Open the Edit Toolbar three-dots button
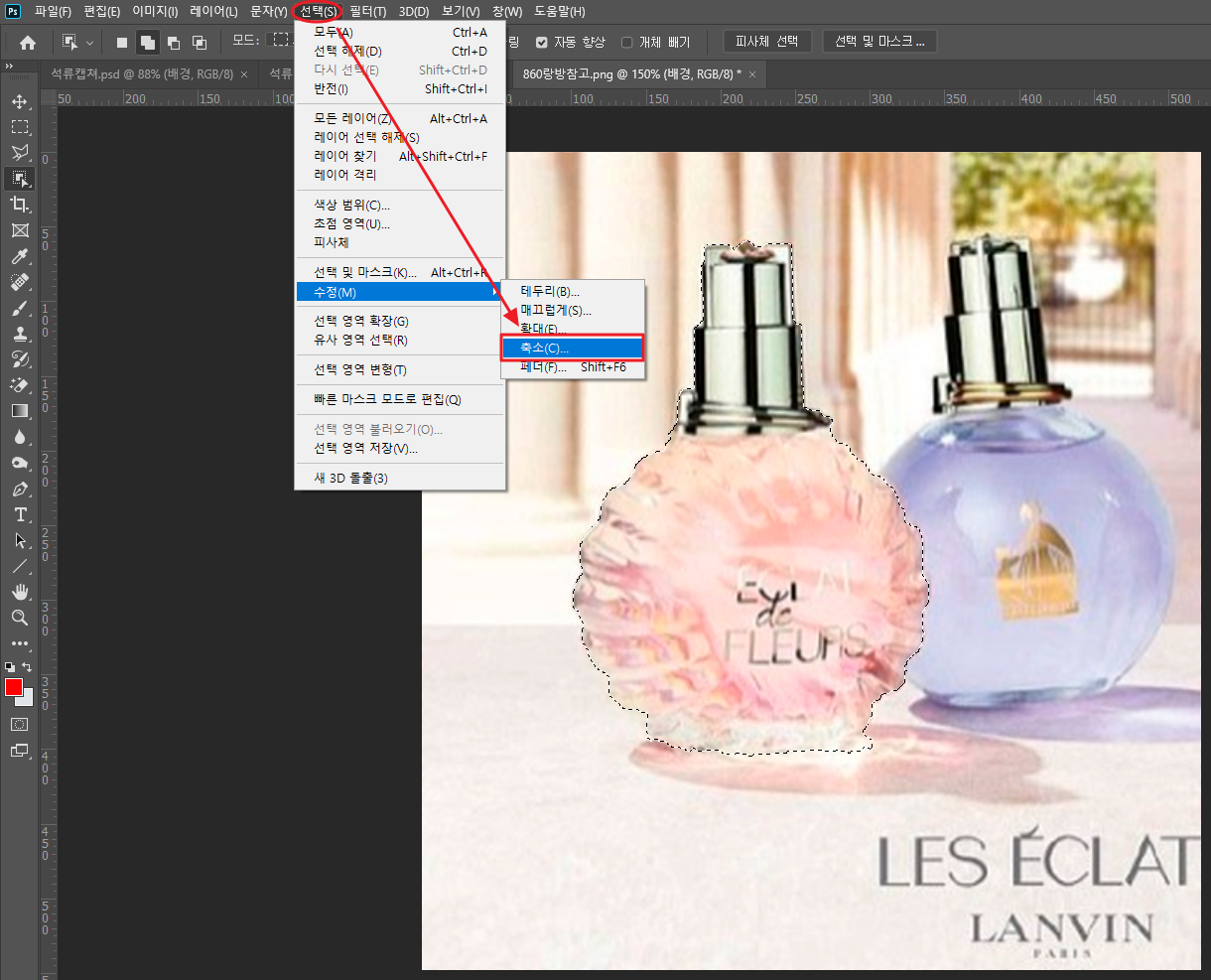The width and height of the screenshot is (1211, 980). [20, 643]
